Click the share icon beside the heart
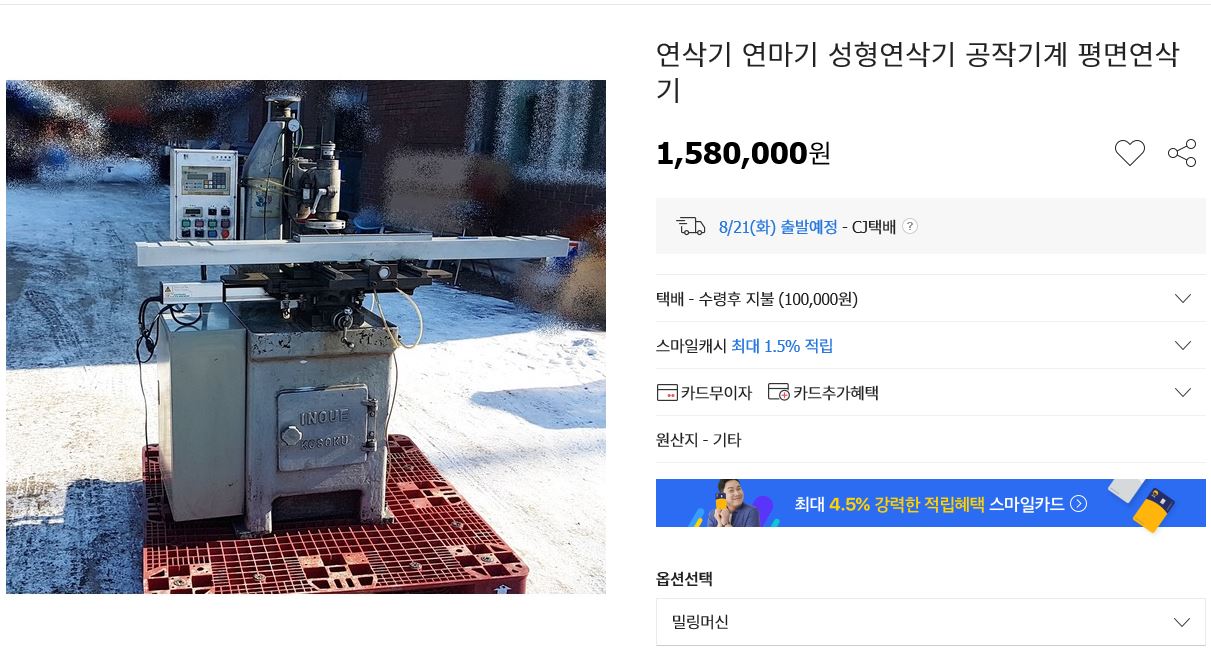 [x=1182, y=153]
